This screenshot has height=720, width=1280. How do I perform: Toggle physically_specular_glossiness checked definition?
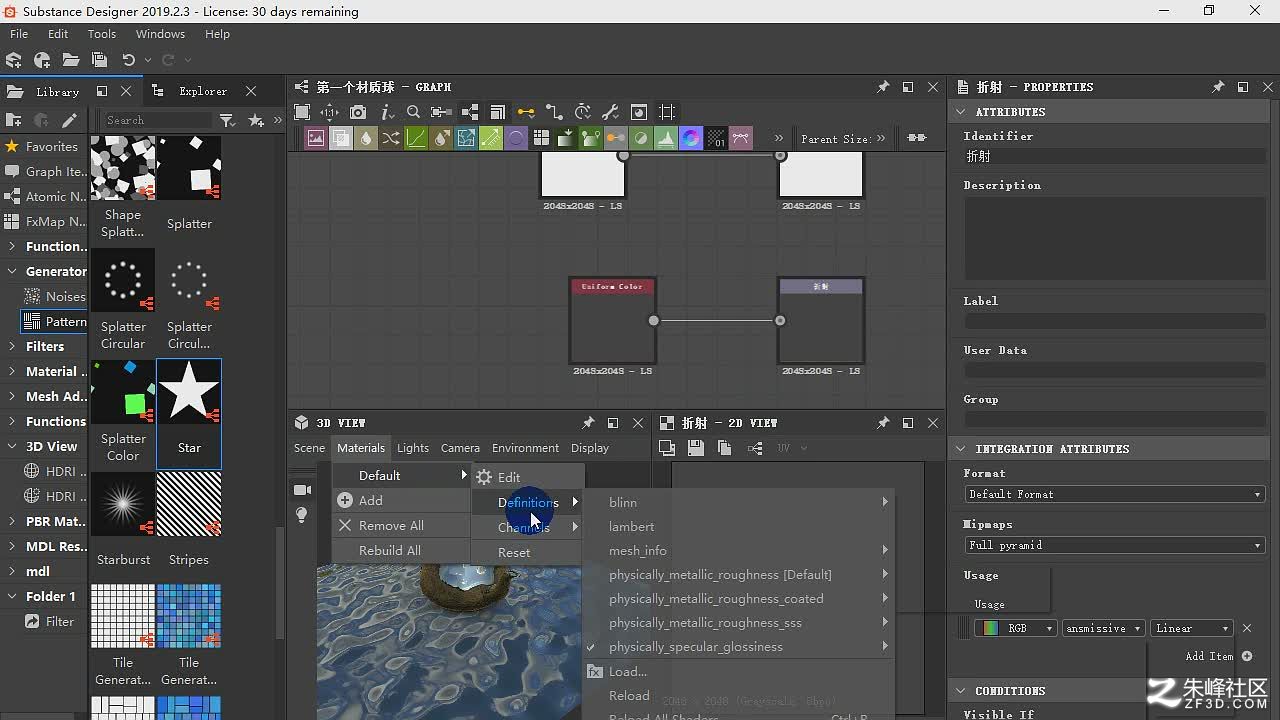pos(737,647)
